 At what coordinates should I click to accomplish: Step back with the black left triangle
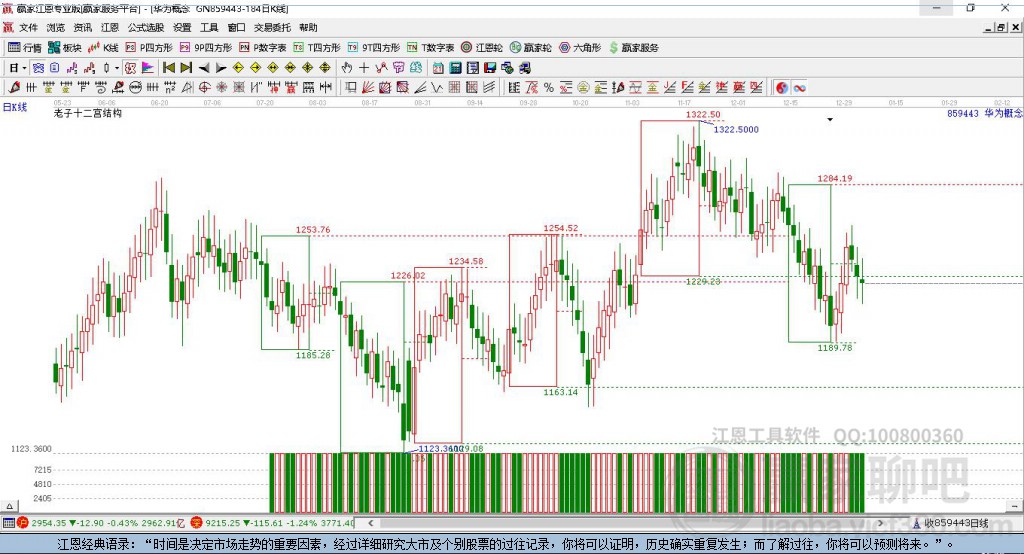pos(204,68)
